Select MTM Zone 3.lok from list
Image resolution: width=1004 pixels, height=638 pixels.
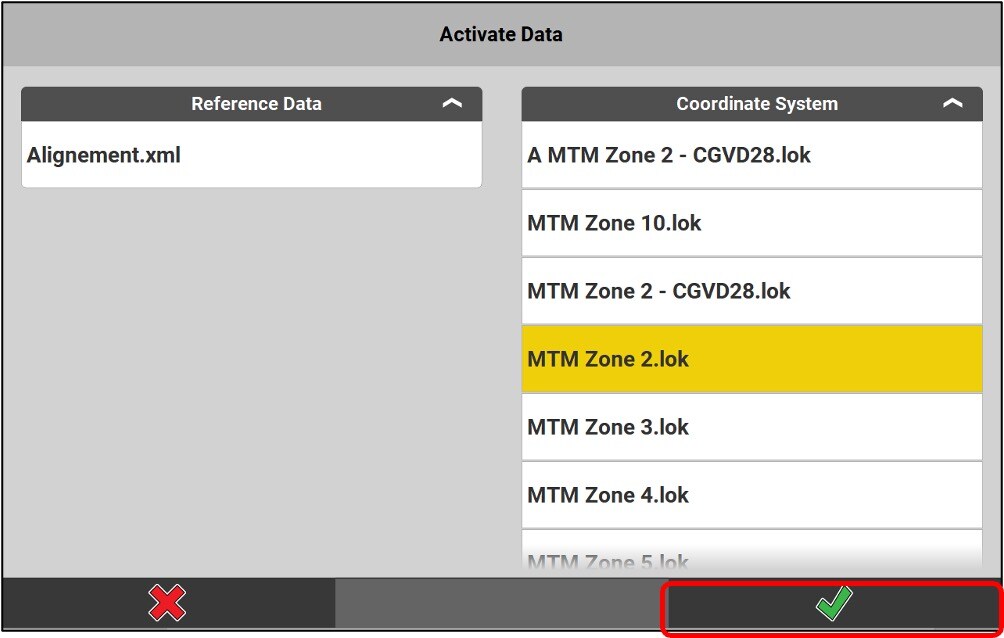pyautogui.click(x=608, y=427)
